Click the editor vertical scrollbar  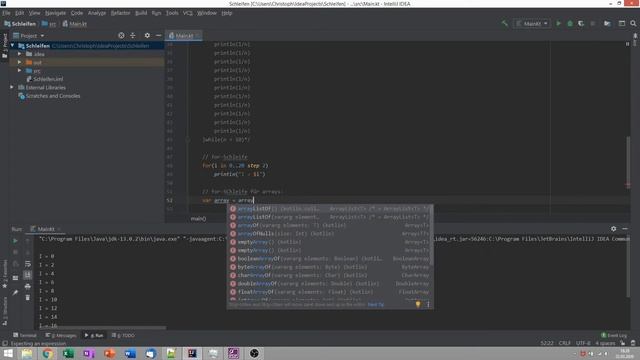[628, 161]
